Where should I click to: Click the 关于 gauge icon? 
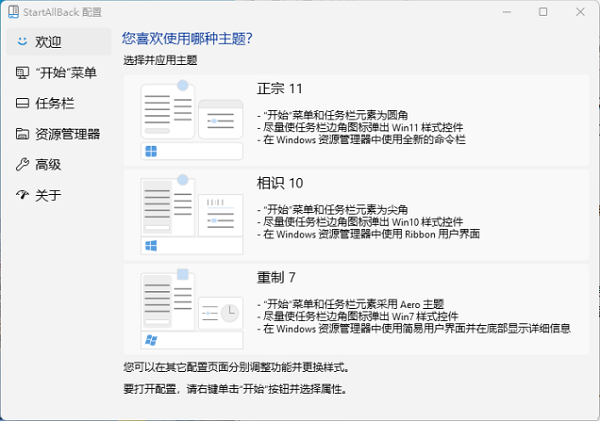pyautogui.click(x=22, y=195)
